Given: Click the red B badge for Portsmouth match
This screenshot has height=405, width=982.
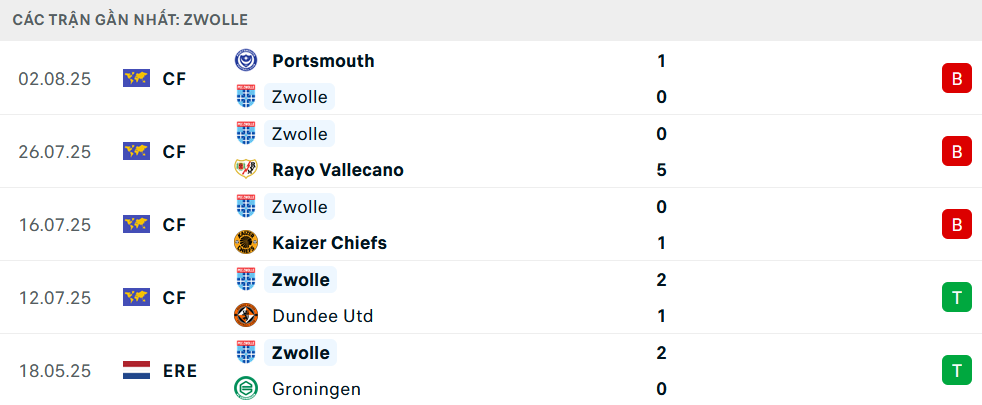Looking at the screenshot, I should point(956,79).
